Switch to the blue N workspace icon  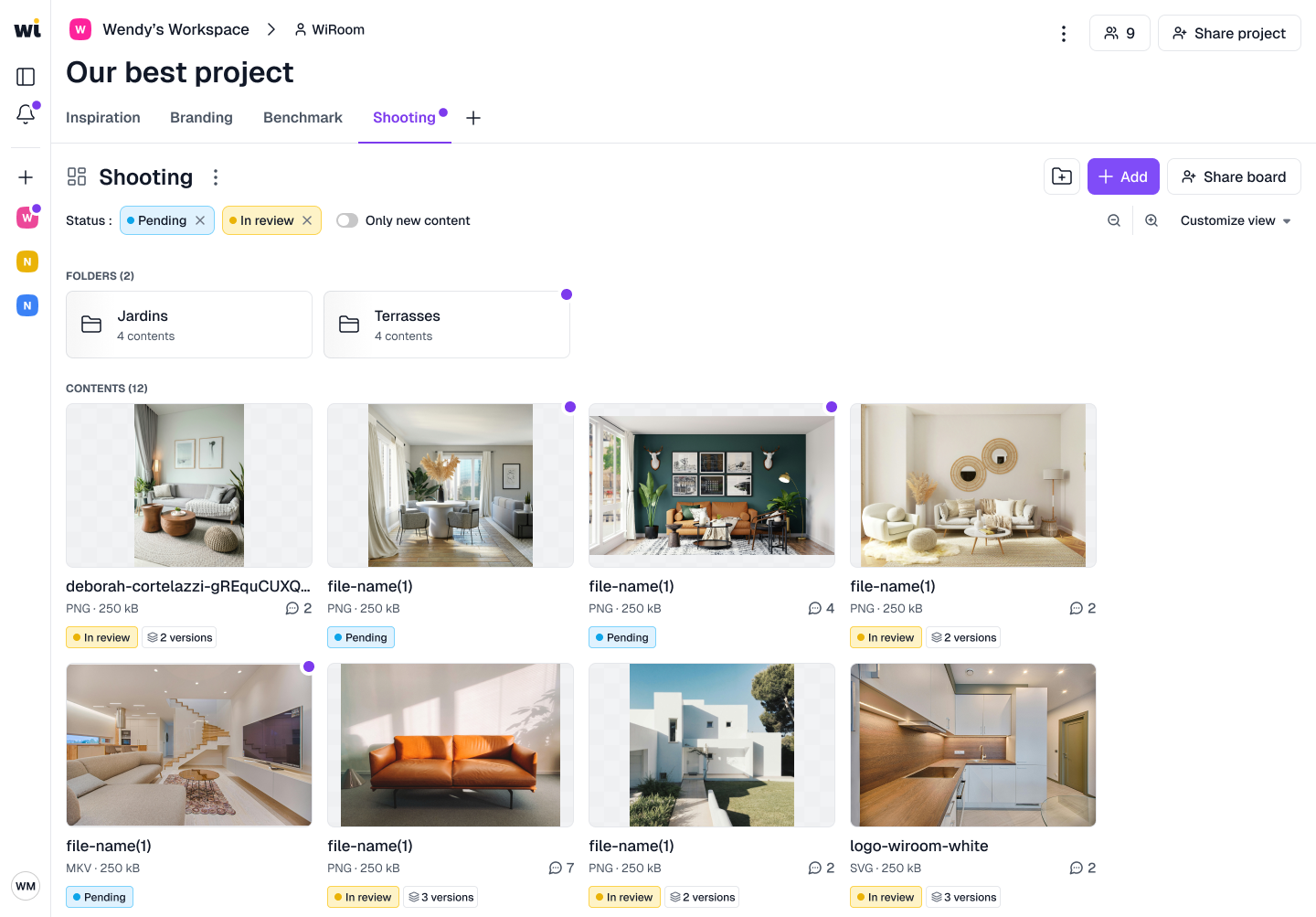point(27,305)
